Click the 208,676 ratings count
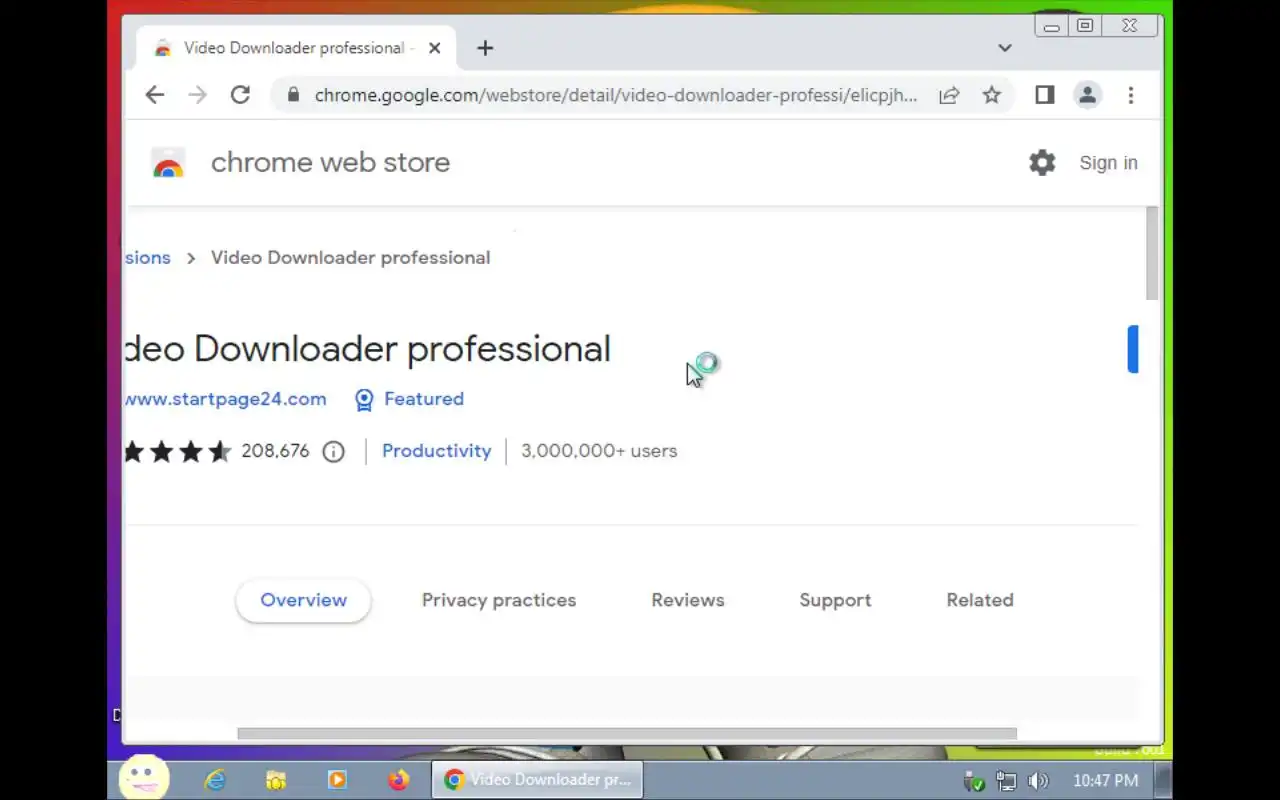 275,451
